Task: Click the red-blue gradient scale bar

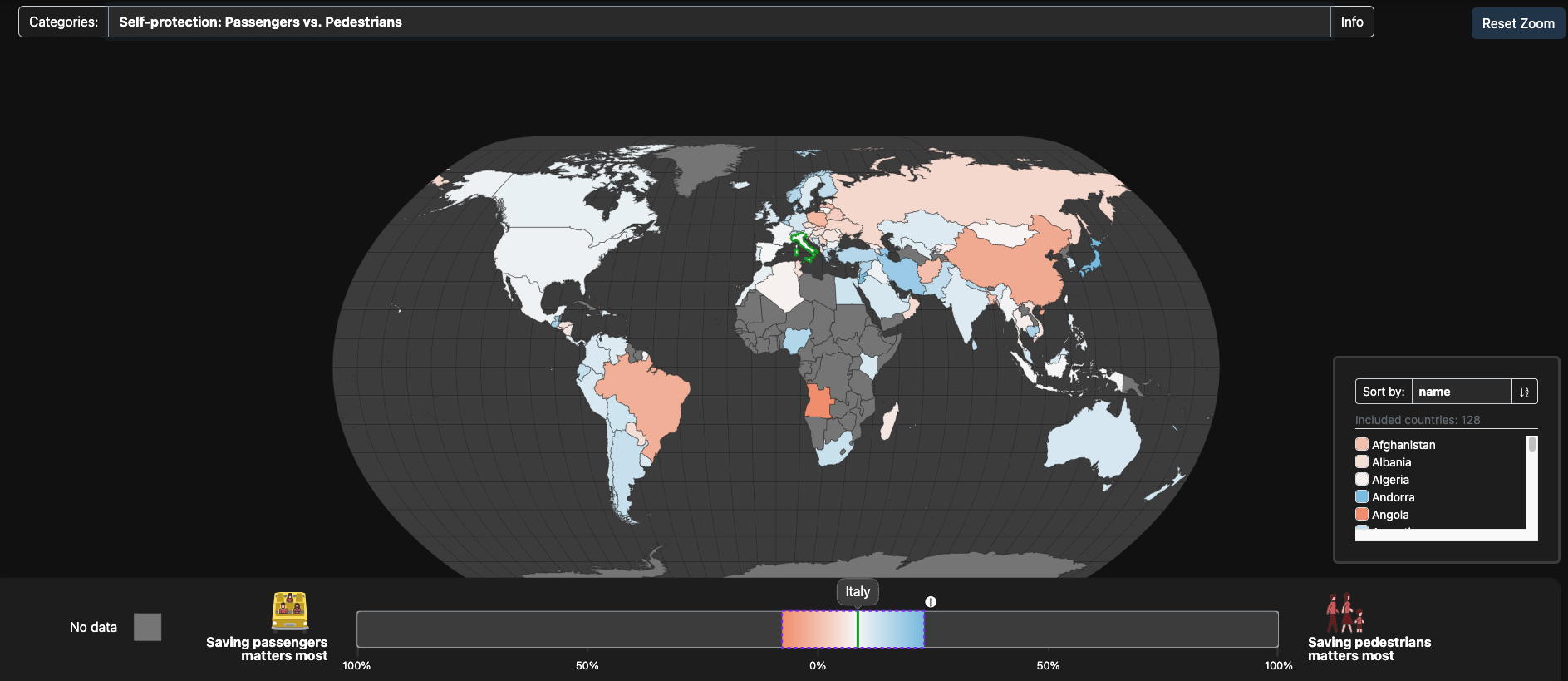Action: (x=853, y=629)
